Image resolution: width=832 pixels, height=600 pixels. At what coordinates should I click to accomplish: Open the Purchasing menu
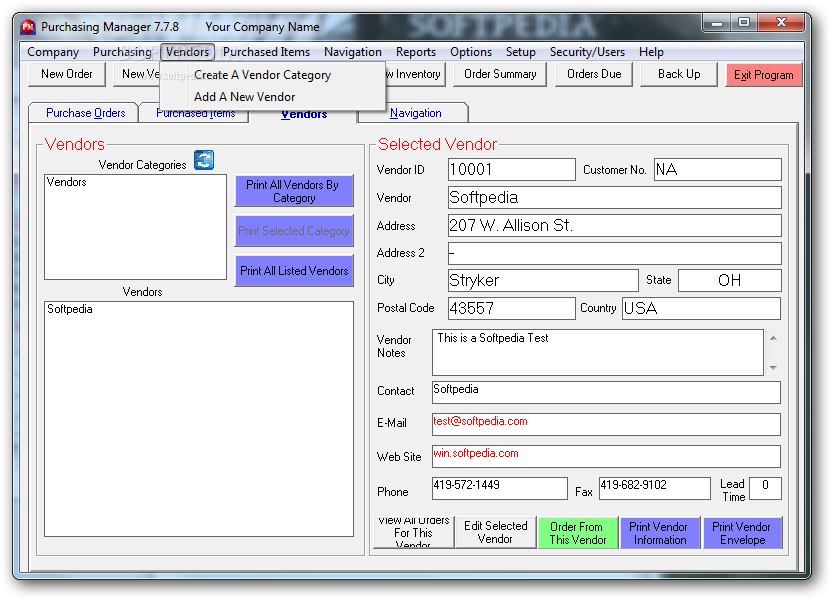[x=122, y=52]
